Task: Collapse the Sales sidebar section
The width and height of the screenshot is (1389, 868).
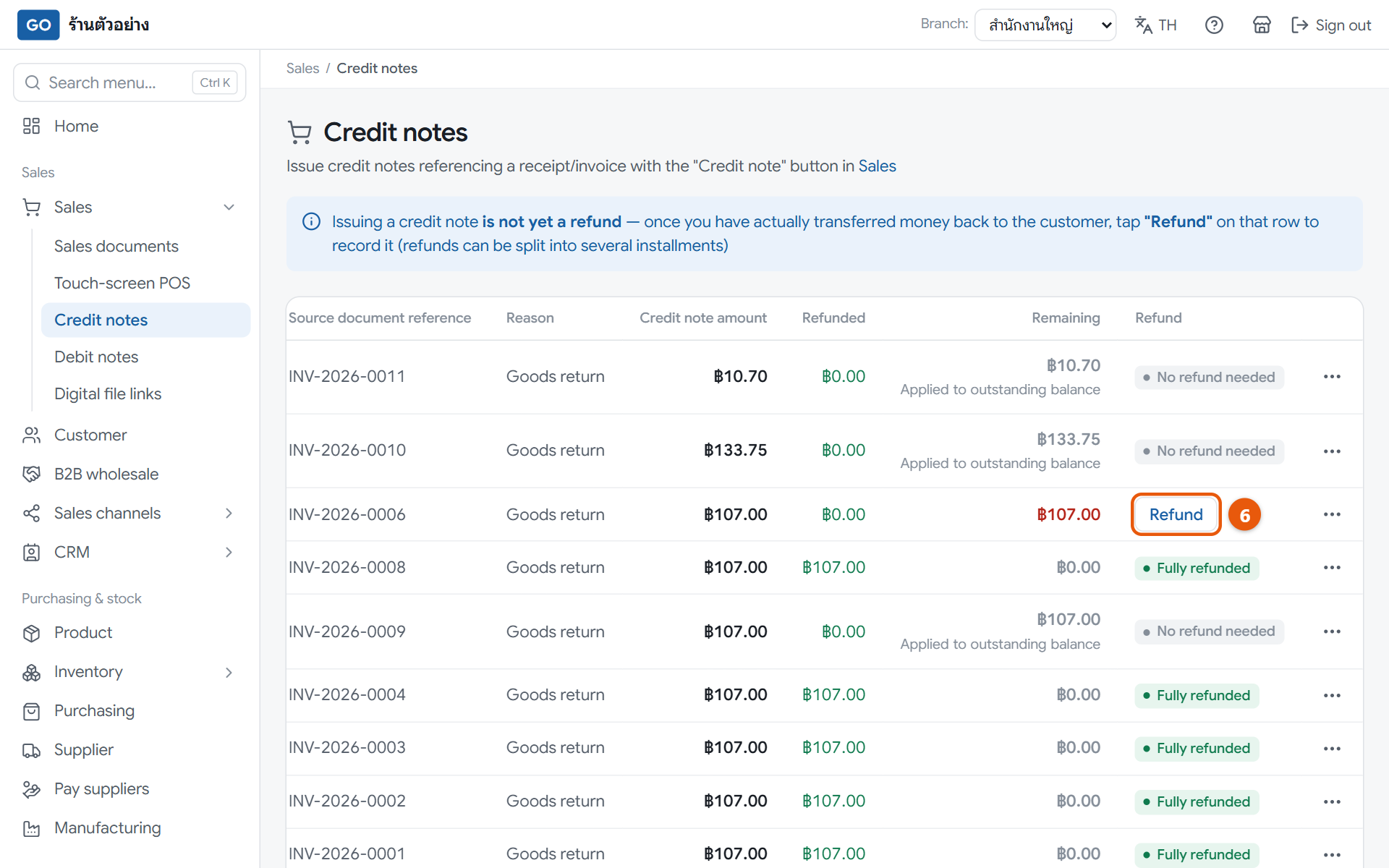Action: [229, 208]
